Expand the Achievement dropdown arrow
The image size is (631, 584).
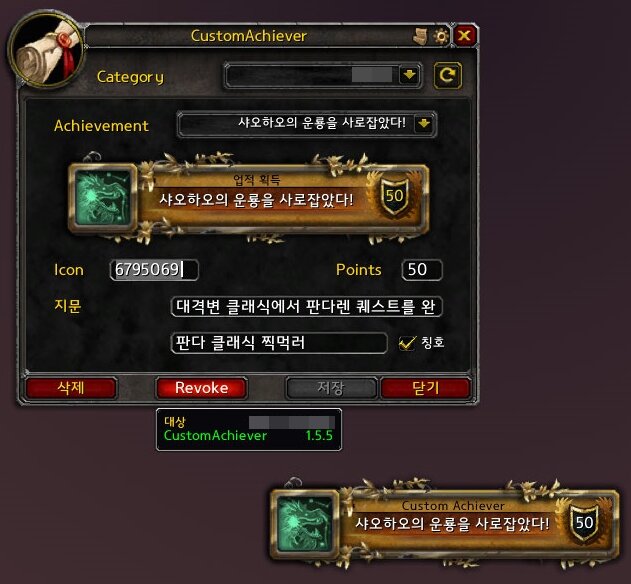point(424,124)
